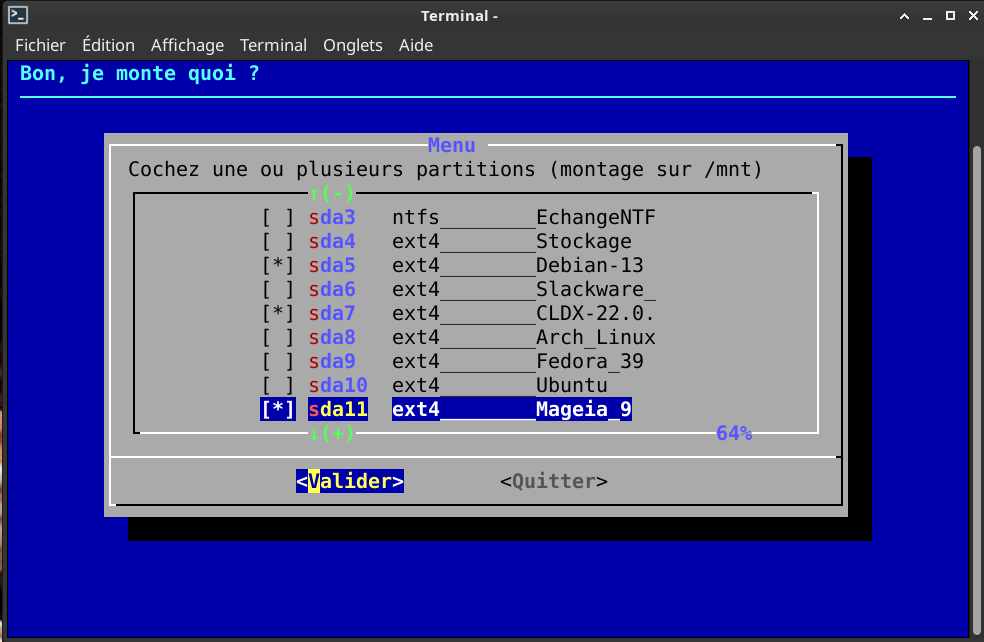Open the Édition menu
The width and height of the screenshot is (984, 642).
[x=108, y=45]
